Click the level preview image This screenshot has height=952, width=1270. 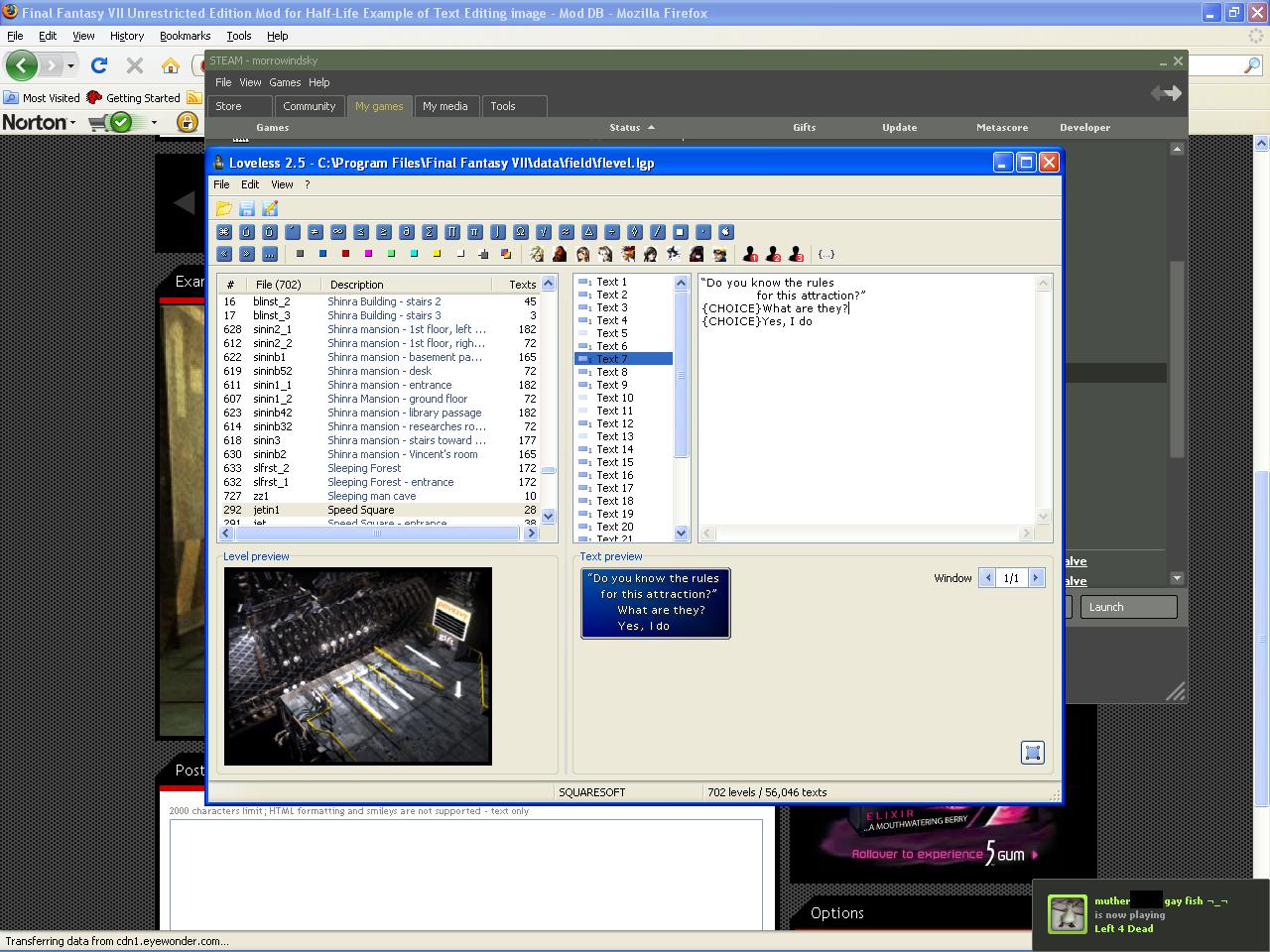pos(358,665)
